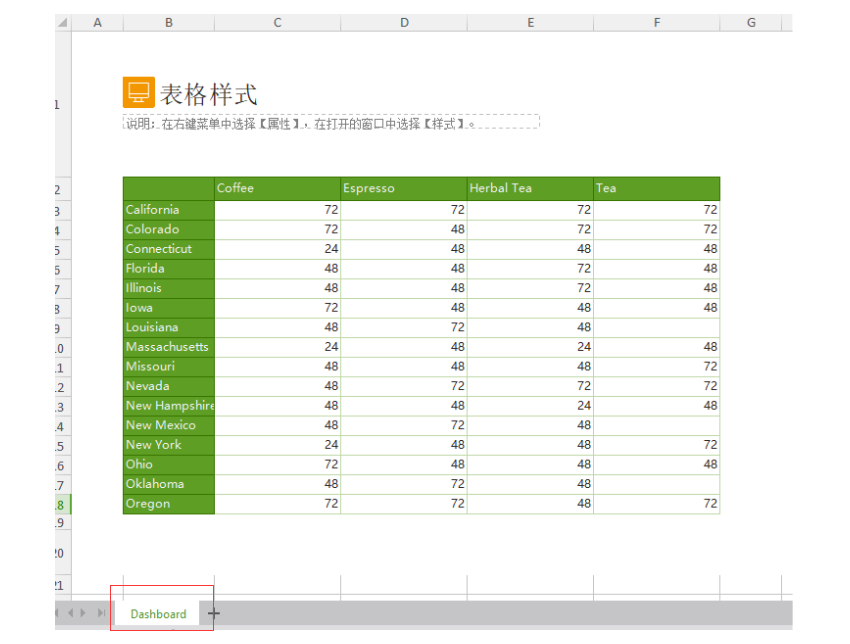Click the 表格样式 title text
The image size is (850, 644).
click(x=209, y=94)
